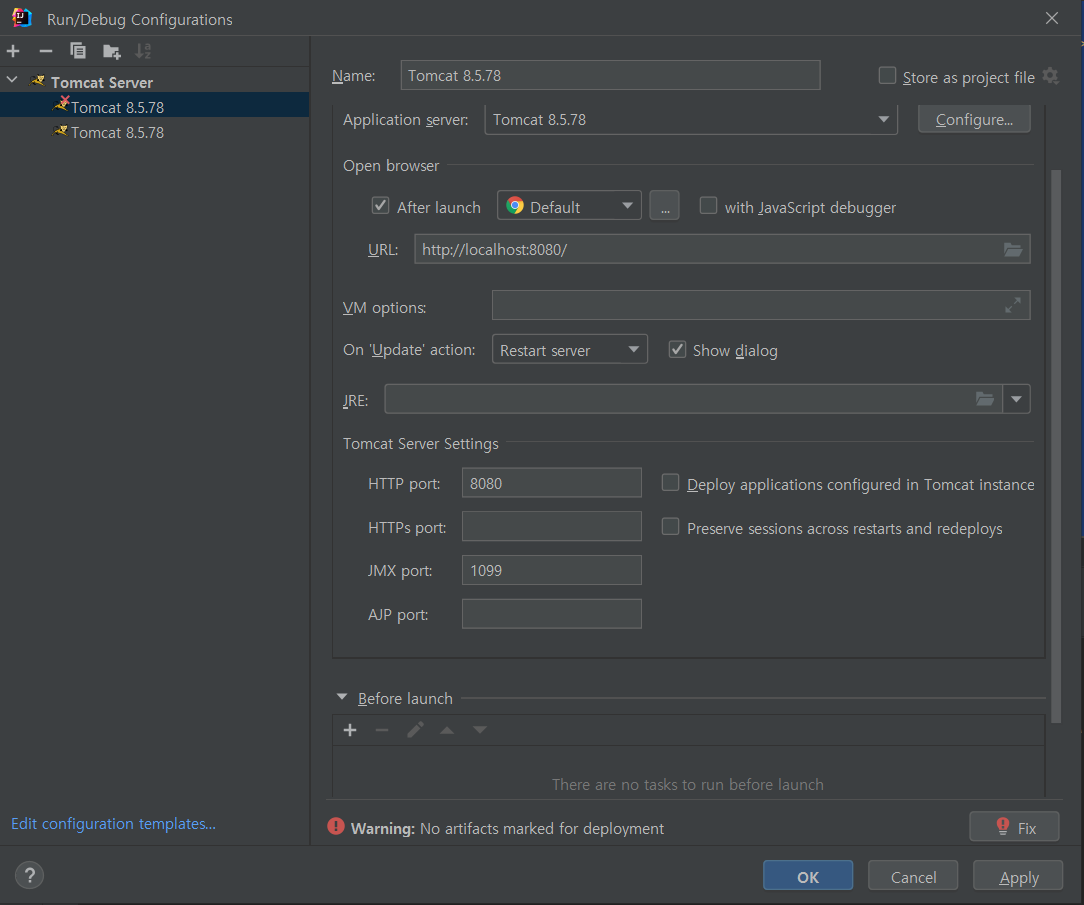Copy the selected configuration
This screenshot has height=905, width=1084.
tap(78, 51)
